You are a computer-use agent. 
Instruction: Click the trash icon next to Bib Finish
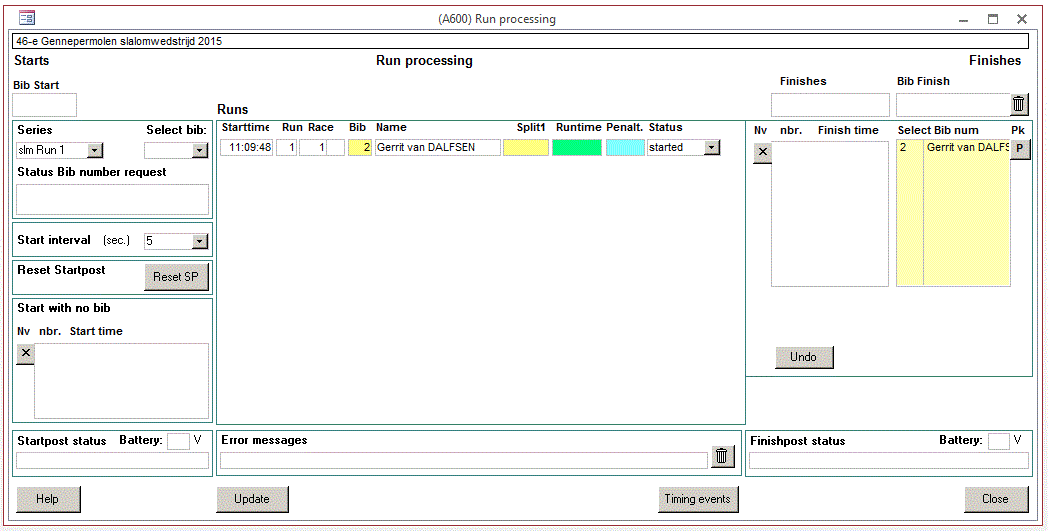point(1019,104)
